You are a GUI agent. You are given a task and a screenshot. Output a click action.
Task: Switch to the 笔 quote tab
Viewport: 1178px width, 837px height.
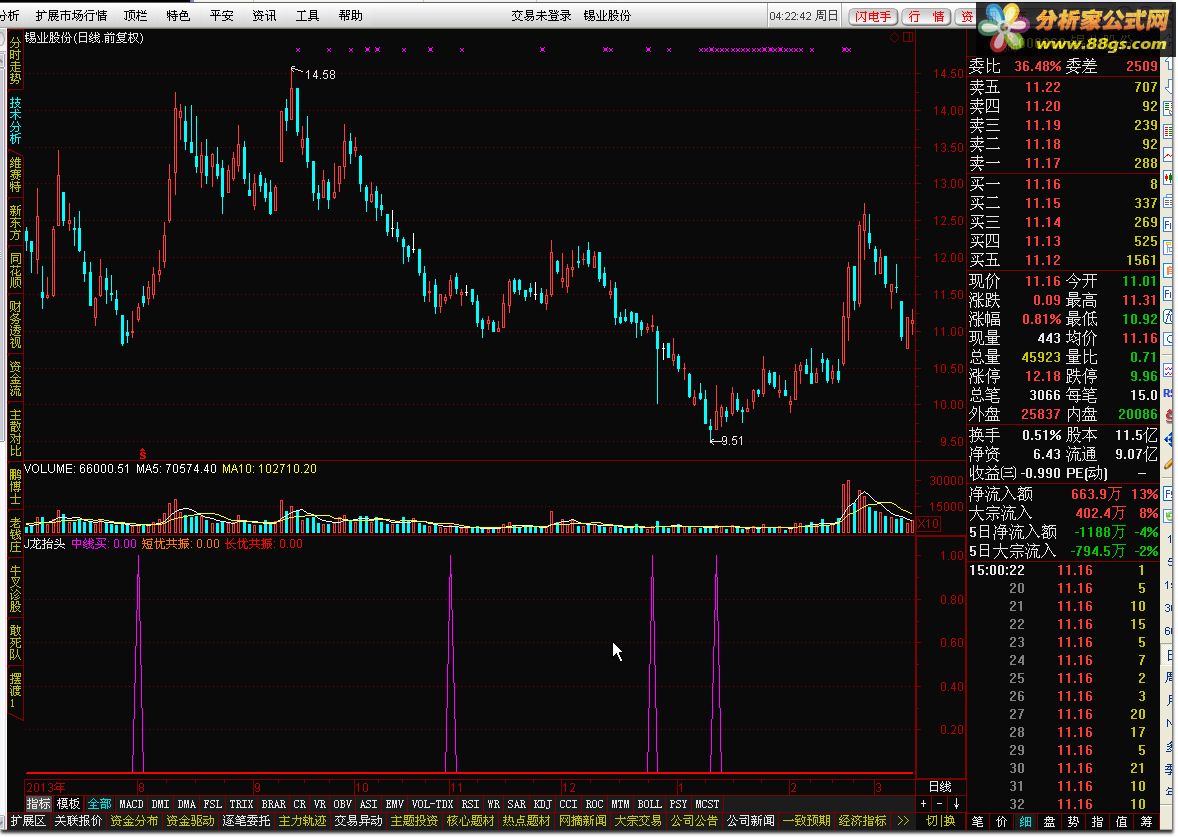977,822
